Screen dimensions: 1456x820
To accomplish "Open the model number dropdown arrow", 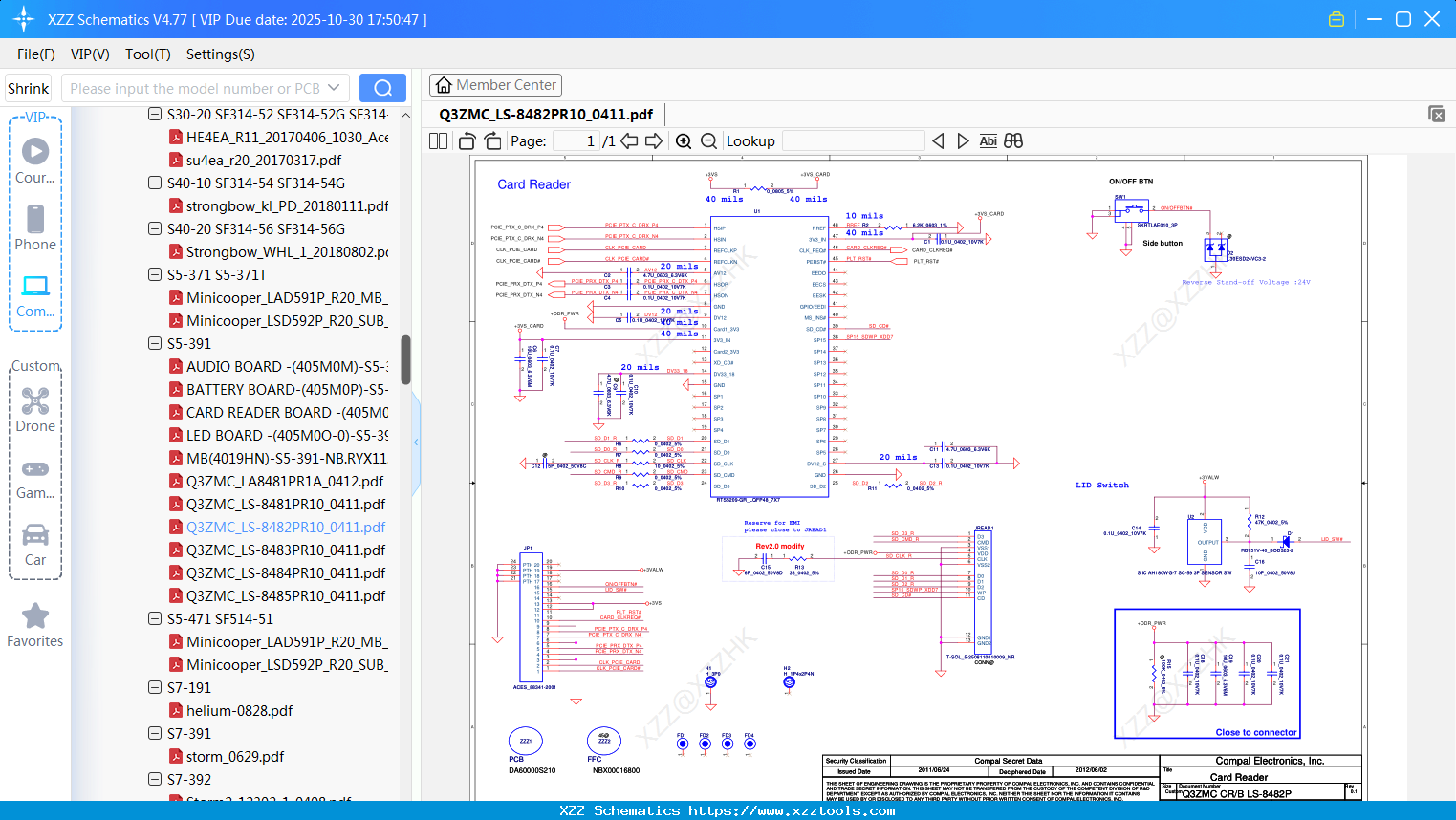I will point(334,88).
